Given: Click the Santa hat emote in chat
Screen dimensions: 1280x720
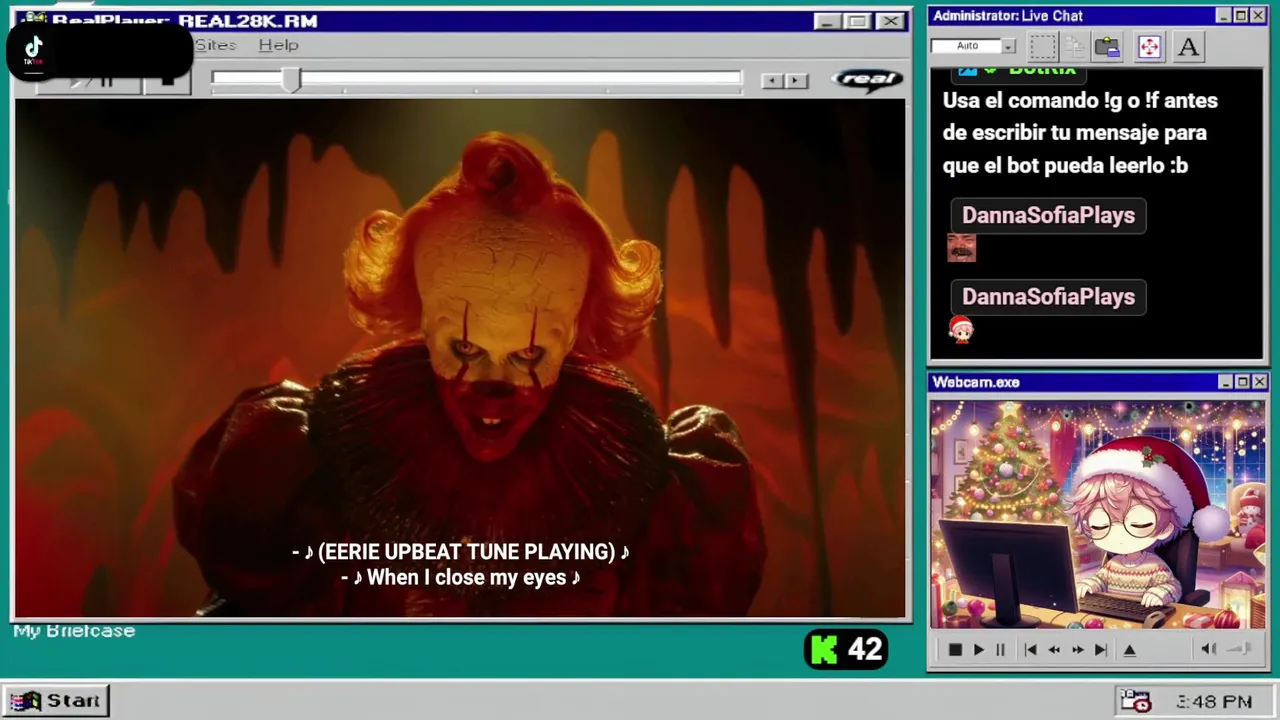Looking at the screenshot, I should click(x=961, y=328).
